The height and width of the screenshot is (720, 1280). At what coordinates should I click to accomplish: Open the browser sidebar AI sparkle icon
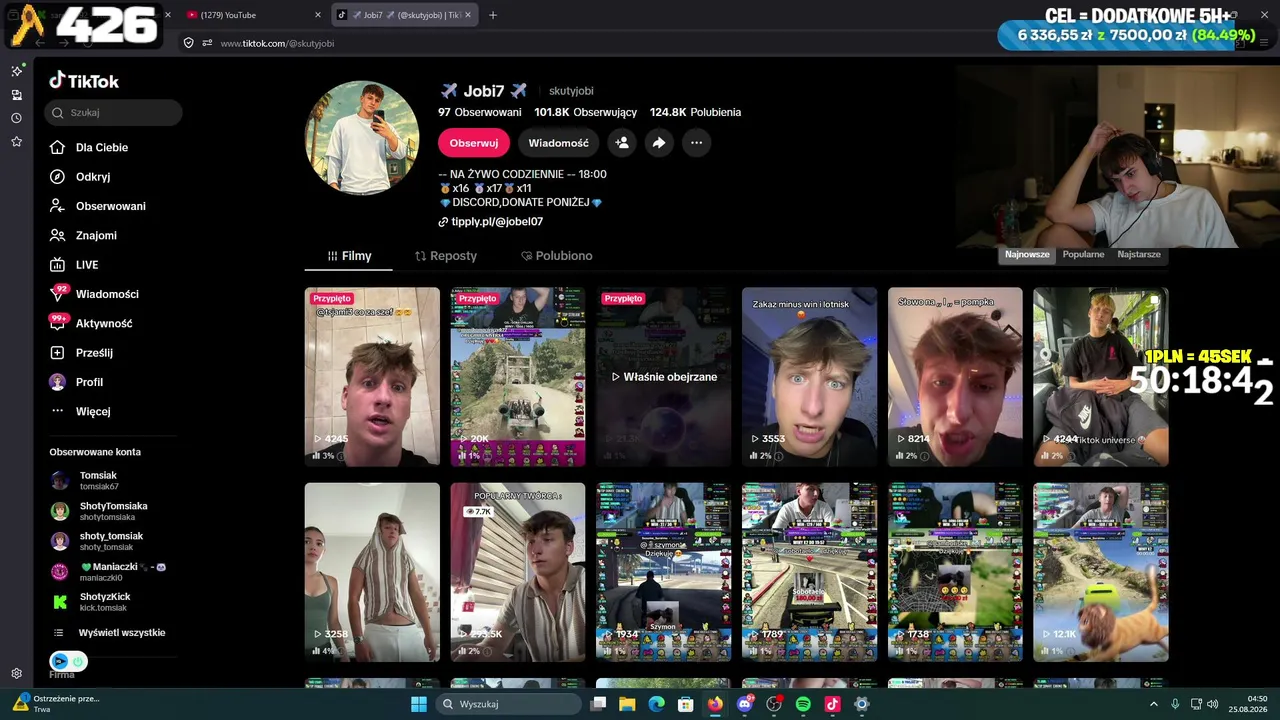pos(16,71)
